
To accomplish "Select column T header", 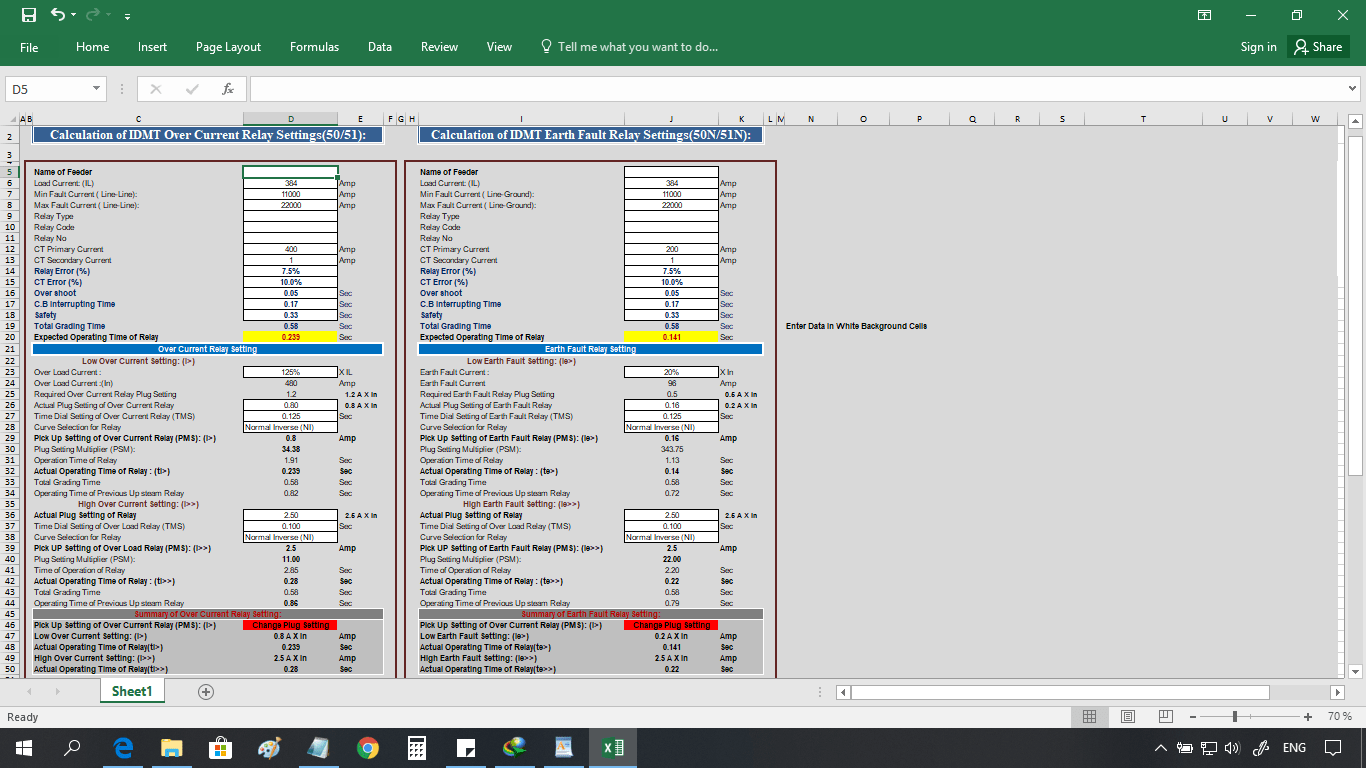I will click(x=1143, y=119).
